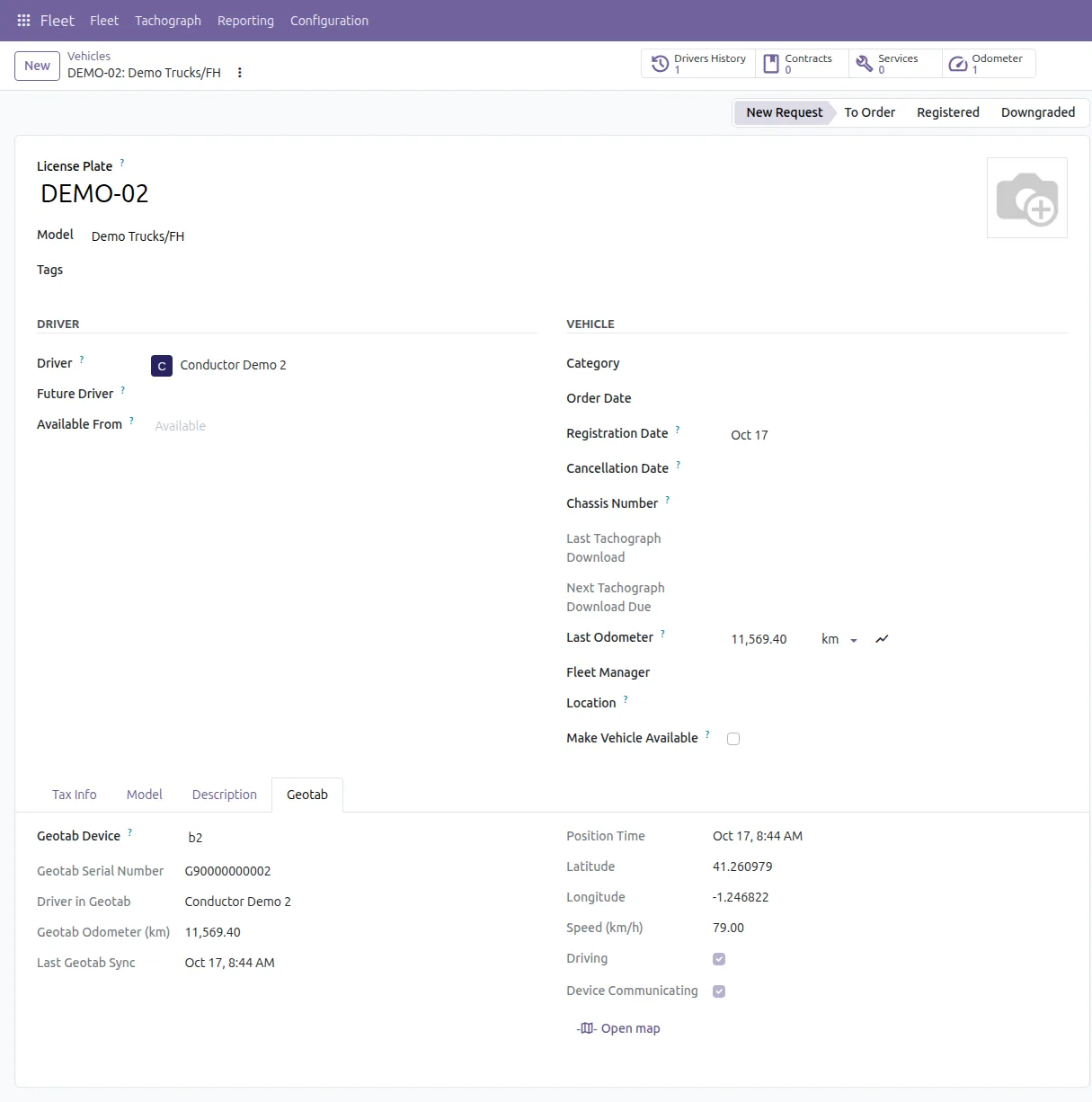The height and width of the screenshot is (1102, 1092).
Task: Select the Geotab tab
Action: (307, 795)
